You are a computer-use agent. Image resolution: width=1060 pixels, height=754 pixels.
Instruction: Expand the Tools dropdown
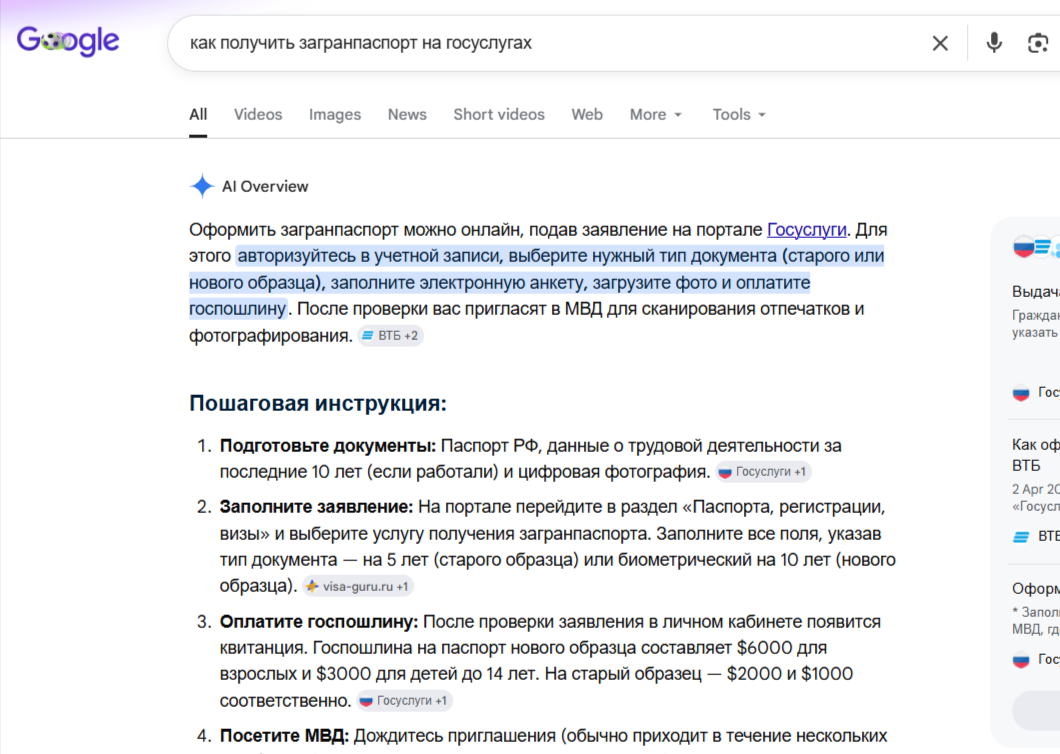coord(739,114)
